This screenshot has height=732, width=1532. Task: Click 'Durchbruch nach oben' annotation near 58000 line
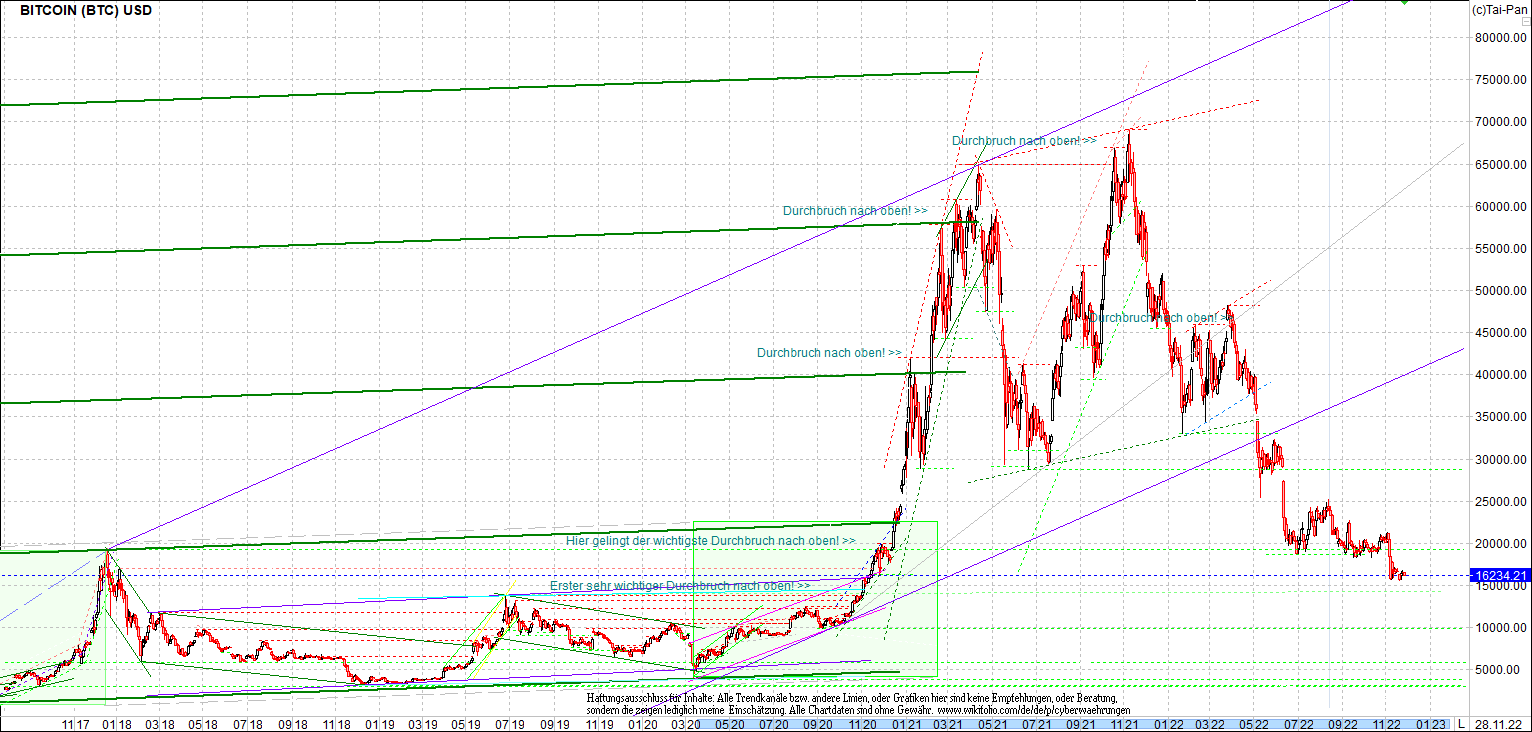pyautogui.click(x=855, y=211)
